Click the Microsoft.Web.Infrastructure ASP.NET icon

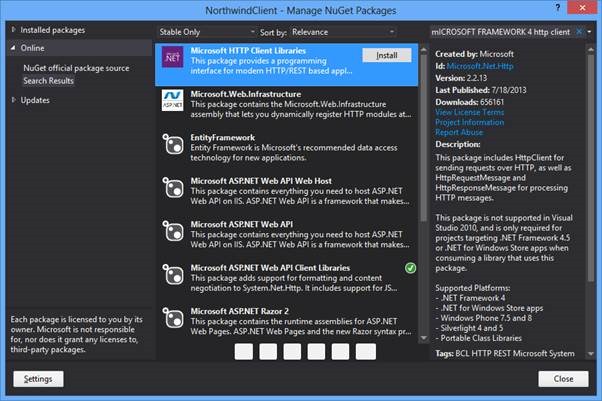point(174,103)
